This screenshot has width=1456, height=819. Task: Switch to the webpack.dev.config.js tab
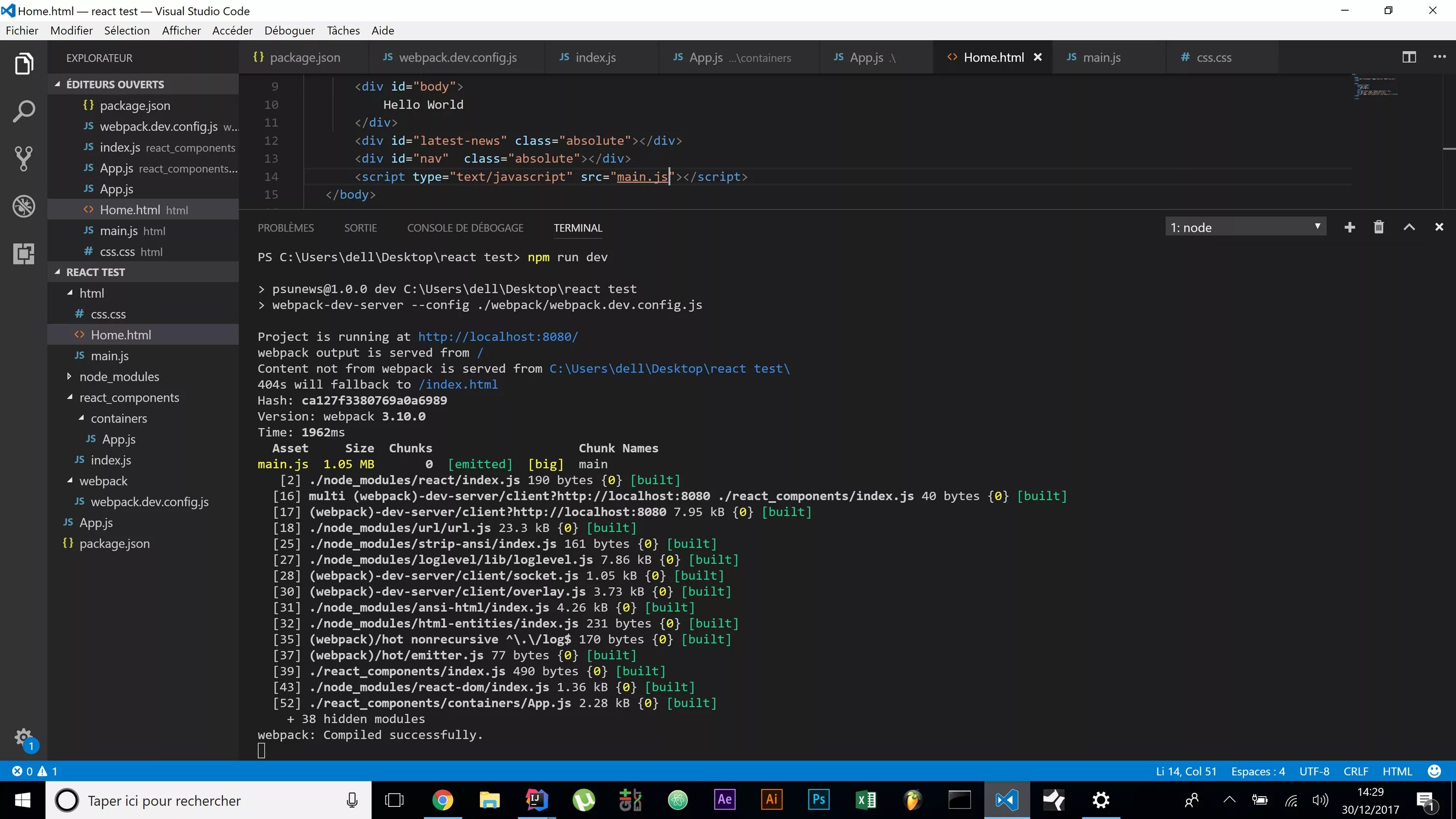[457, 57]
